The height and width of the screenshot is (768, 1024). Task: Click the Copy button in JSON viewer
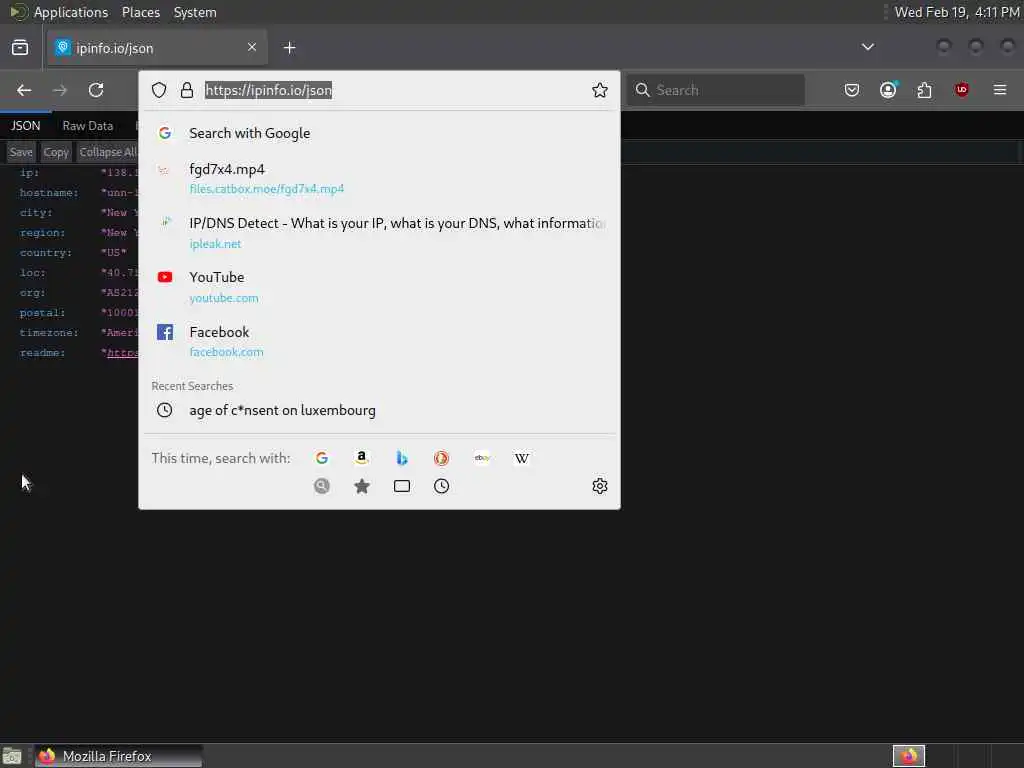coord(56,152)
